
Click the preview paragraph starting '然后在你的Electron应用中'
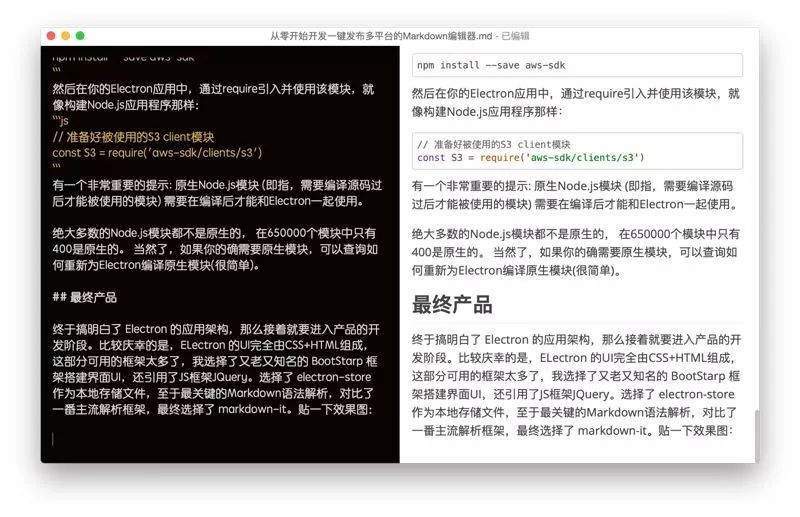pyautogui.click(x=576, y=103)
